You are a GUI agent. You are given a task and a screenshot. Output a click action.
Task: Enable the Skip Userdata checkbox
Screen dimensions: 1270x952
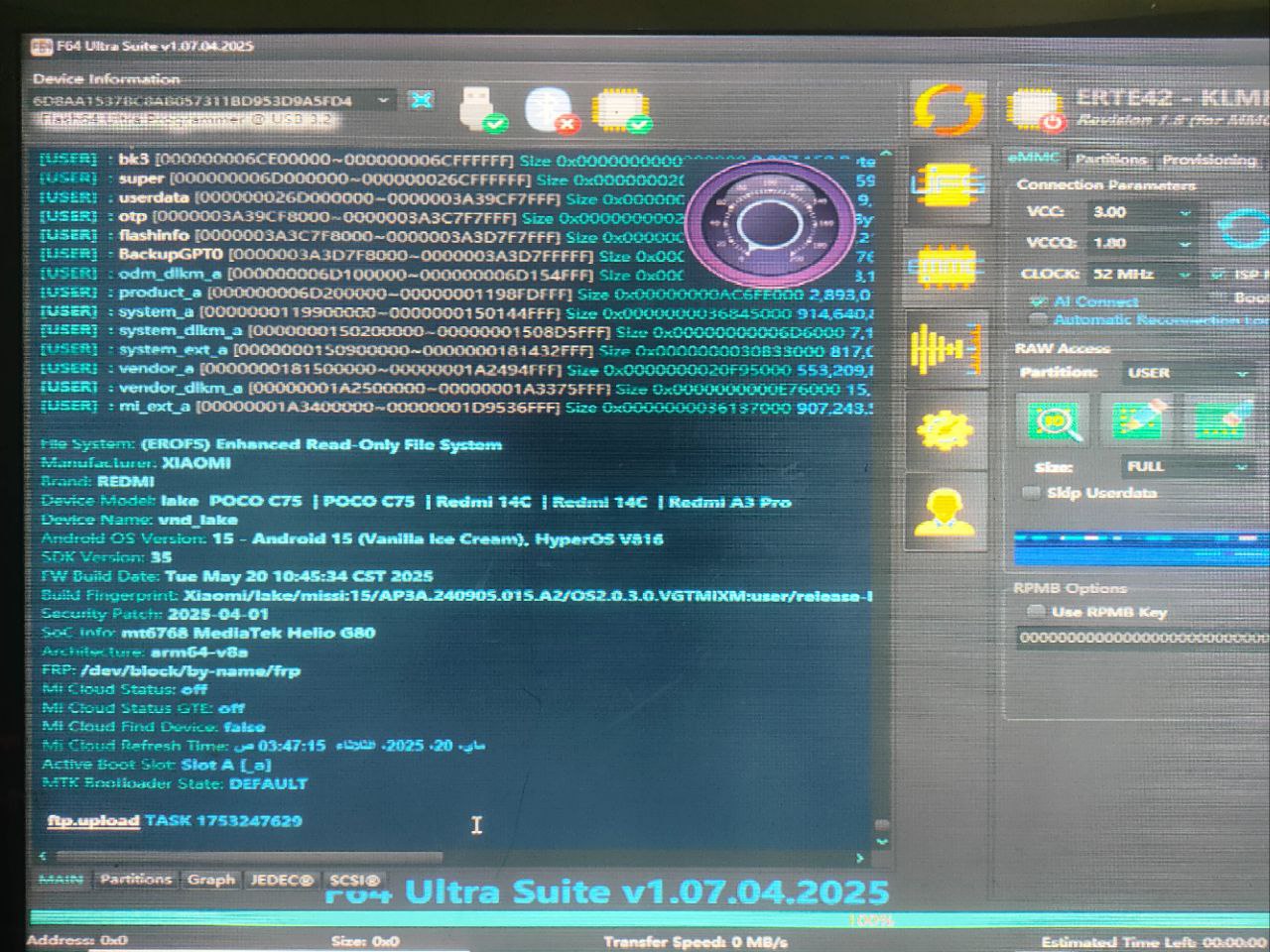pos(1032,493)
